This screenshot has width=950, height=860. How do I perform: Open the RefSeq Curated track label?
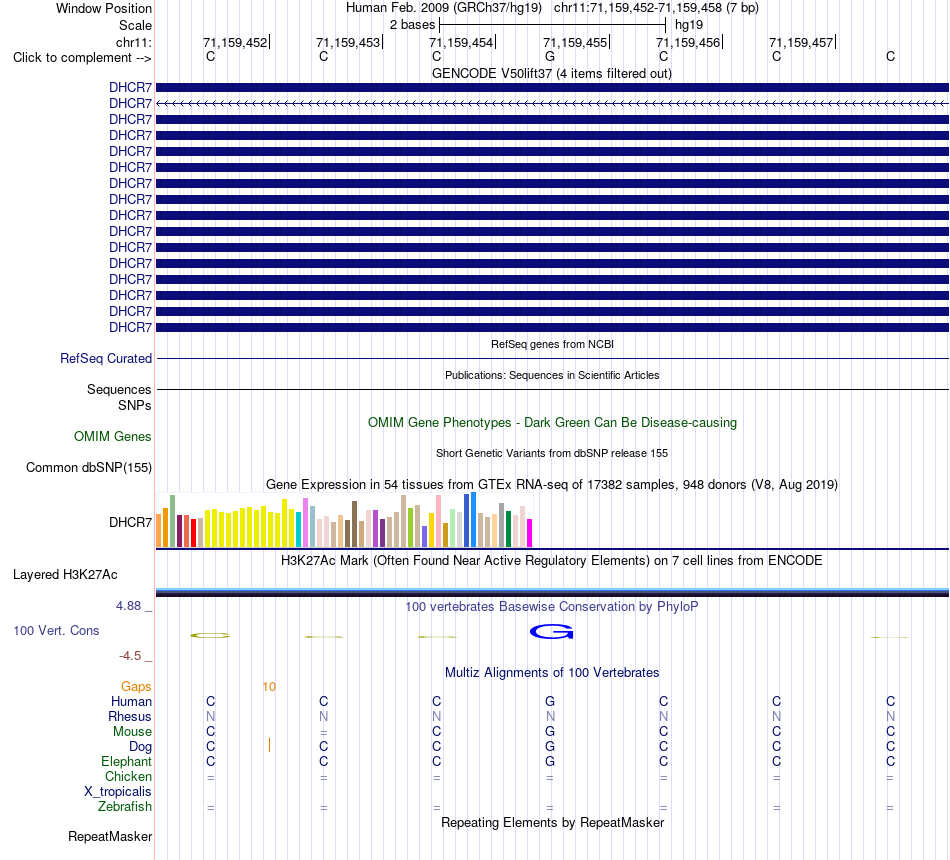[x=106, y=358]
